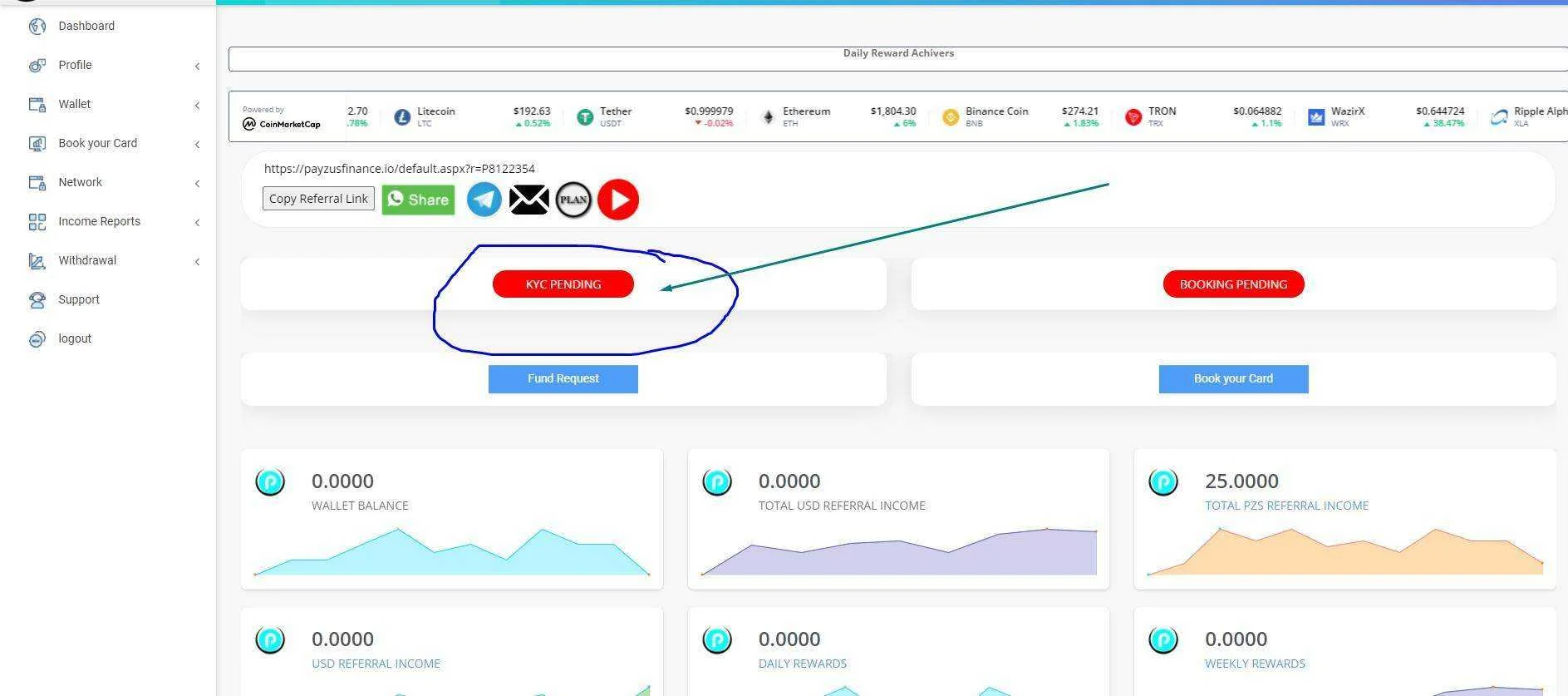Click the Total PZS Referral Income chart
Viewport: 1568px width, 696px height.
pyautogui.click(x=1345, y=551)
